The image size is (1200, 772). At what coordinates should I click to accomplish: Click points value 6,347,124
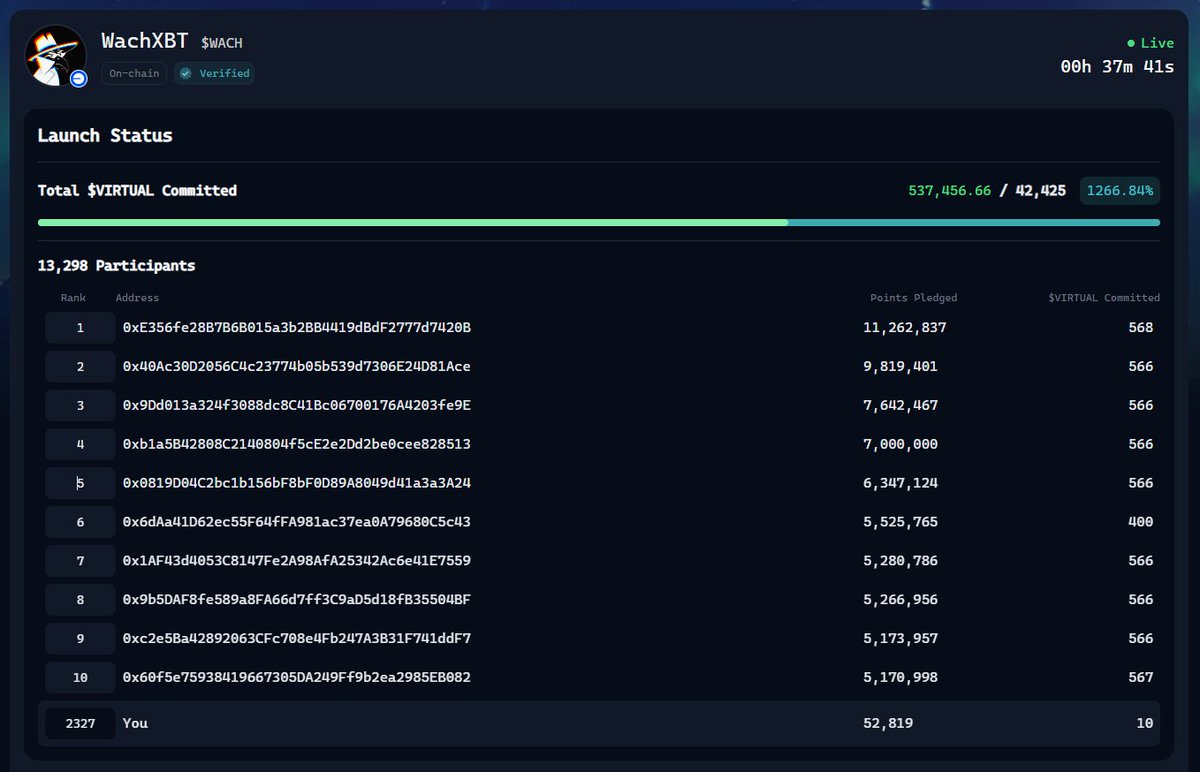pos(901,483)
